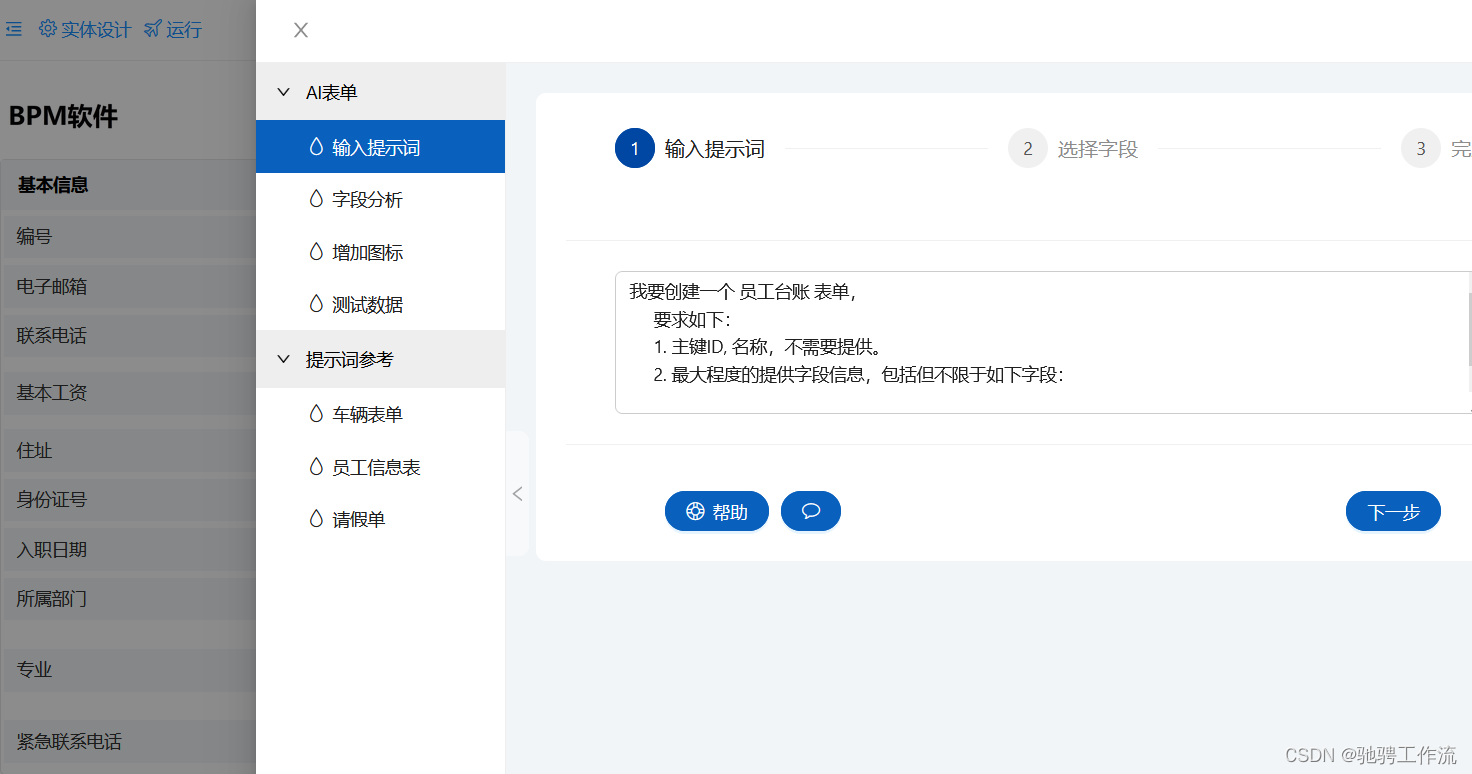Image resolution: width=1472 pixels, height=774 pixels.
Task: Collapse the 提示词参考 menu group
Action: (380, 359)
